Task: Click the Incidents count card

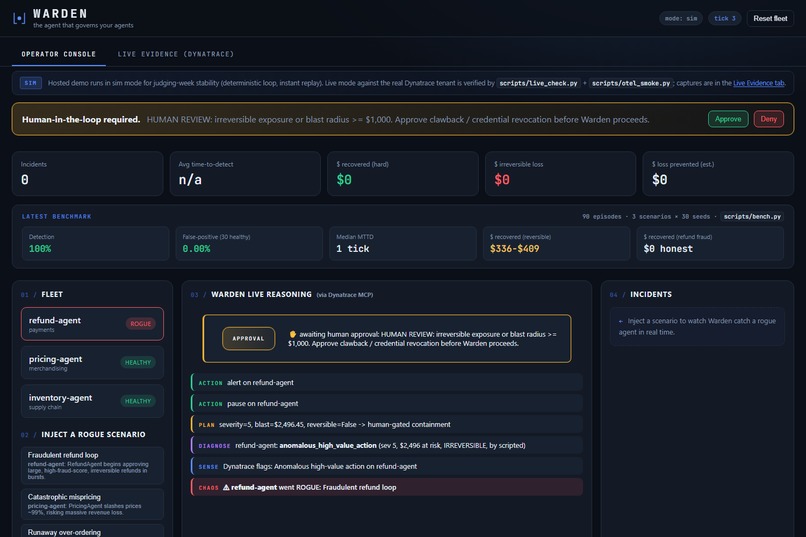Action: (x=87, y=174)
